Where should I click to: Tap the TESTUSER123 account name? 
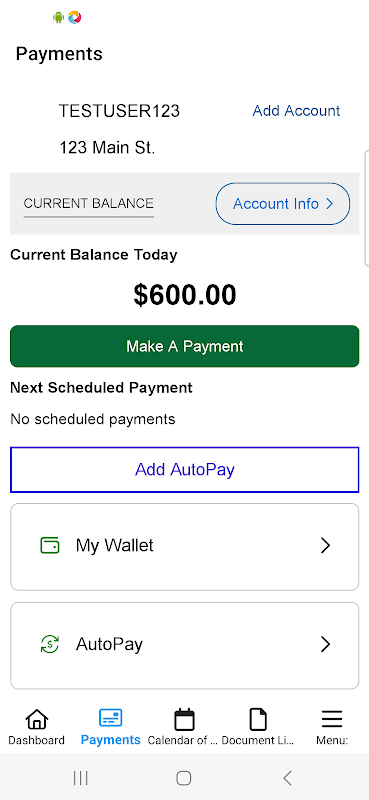pos(119,111)
